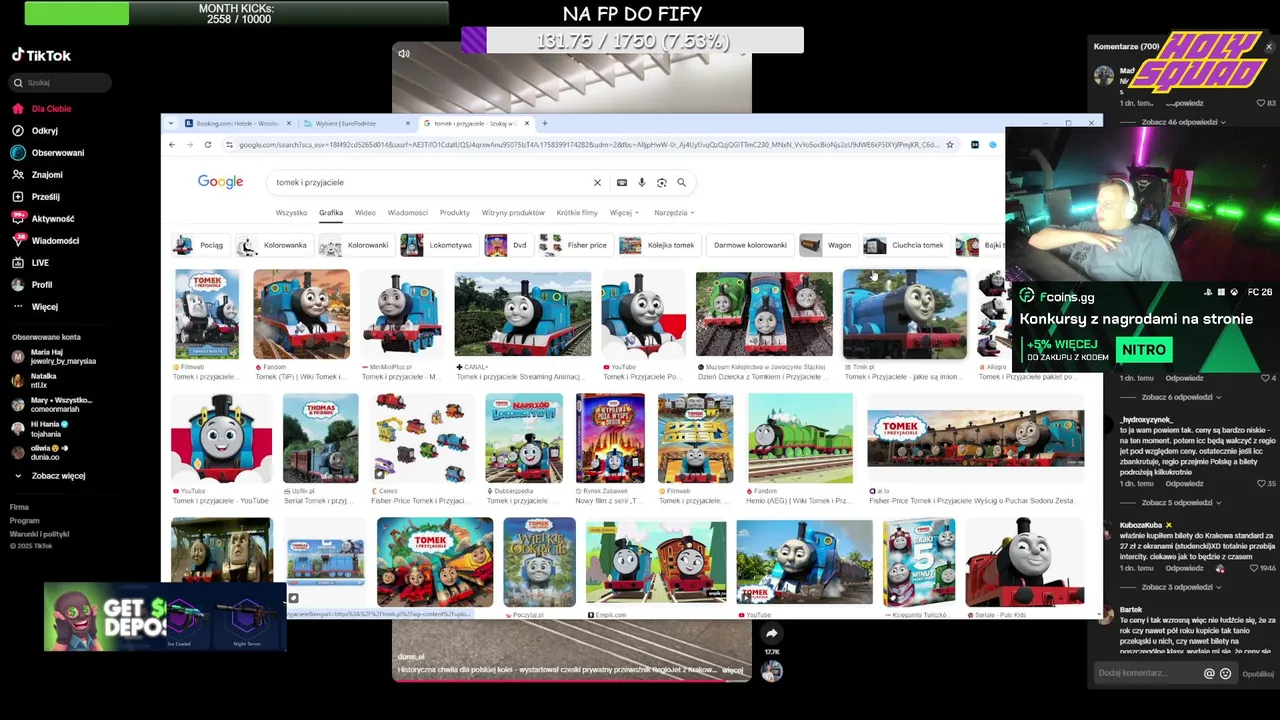Open Więcej three-dot menu in TikTok sidebar
This screenshot has height=720, width=1280.
coord(35,307)
